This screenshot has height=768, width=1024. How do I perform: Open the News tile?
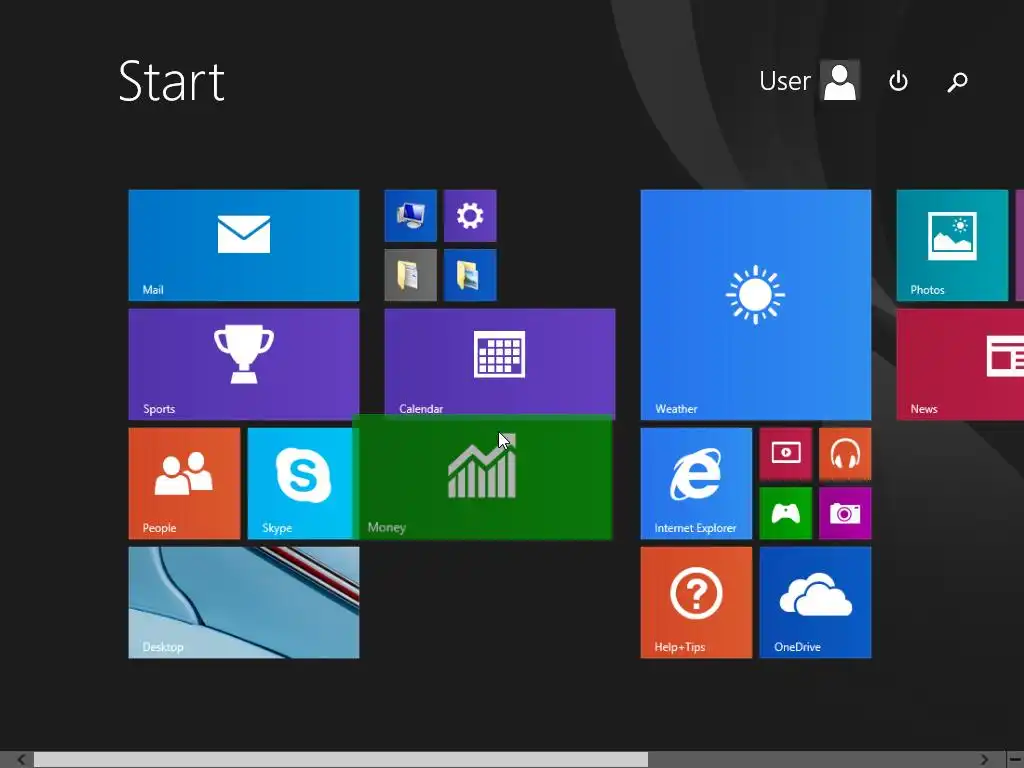(x=960, y=364)
